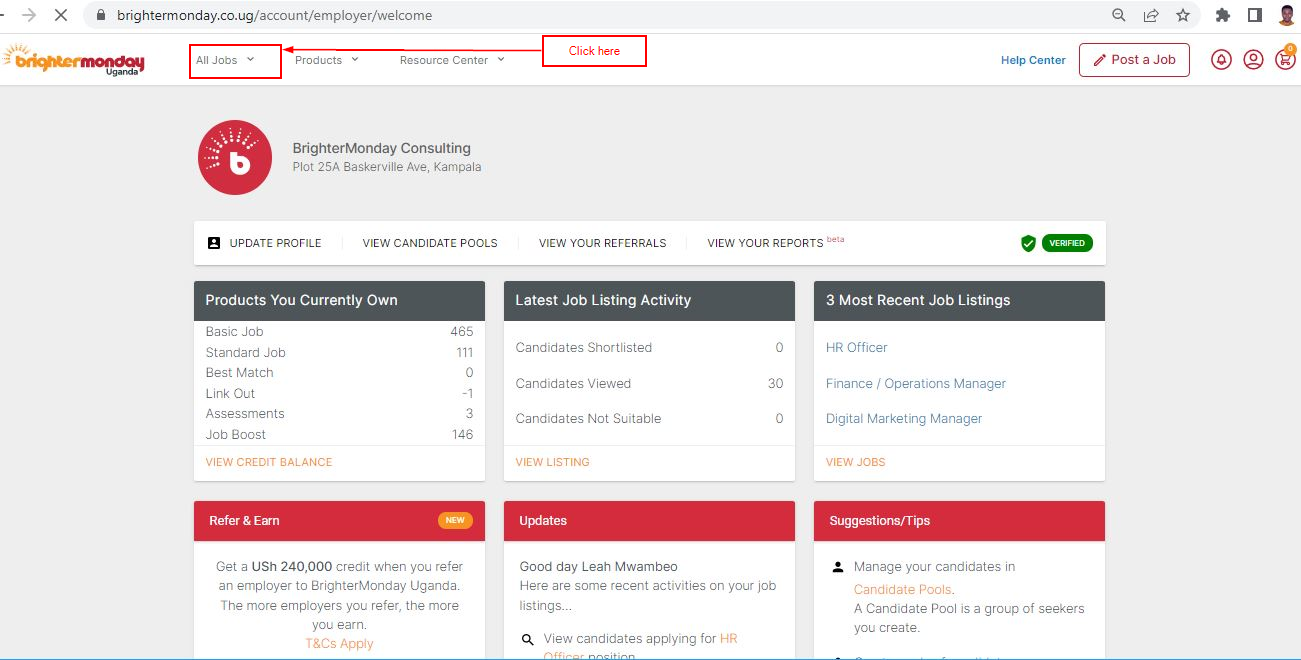Click the BrighterMonday Uganda logo
This screenshot has width=1301, height=660.
pyautogui.click(x=75, y=59)
